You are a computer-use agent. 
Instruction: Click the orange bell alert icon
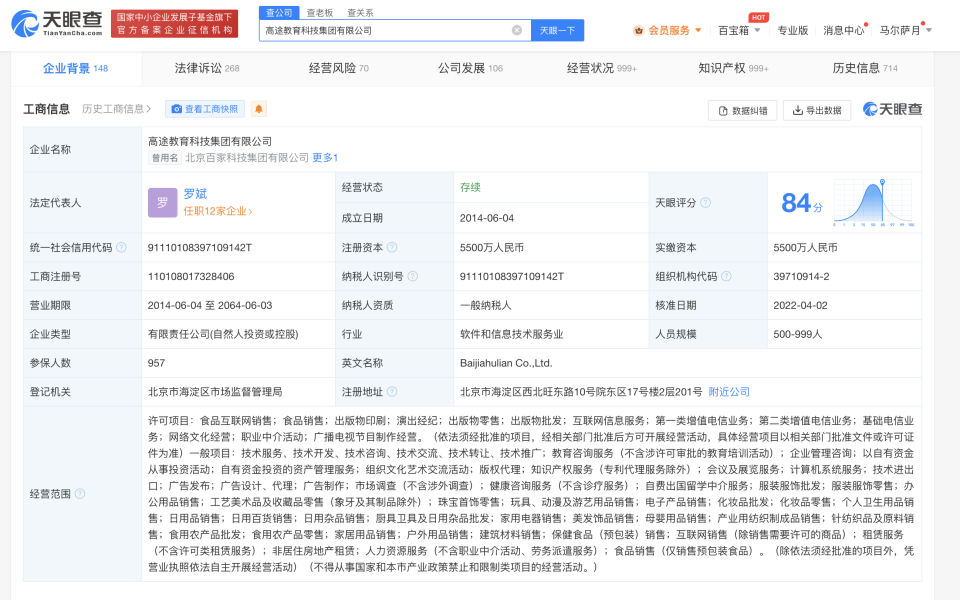[258, 109]
